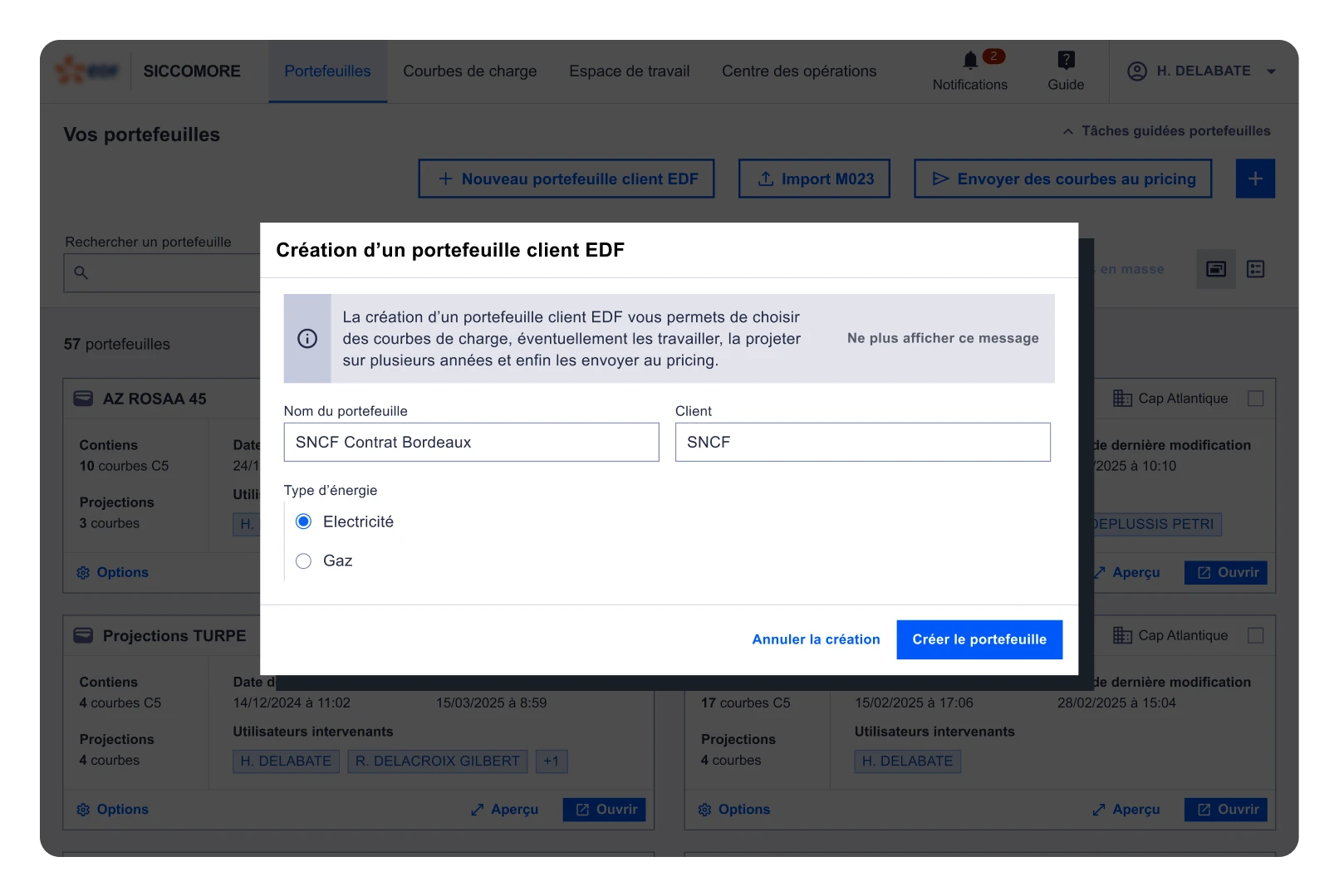Open Aperçu on Projections TURPE card
This screenshot has width=1339, height=896.
pyautogui.click(x=504, y=810)
